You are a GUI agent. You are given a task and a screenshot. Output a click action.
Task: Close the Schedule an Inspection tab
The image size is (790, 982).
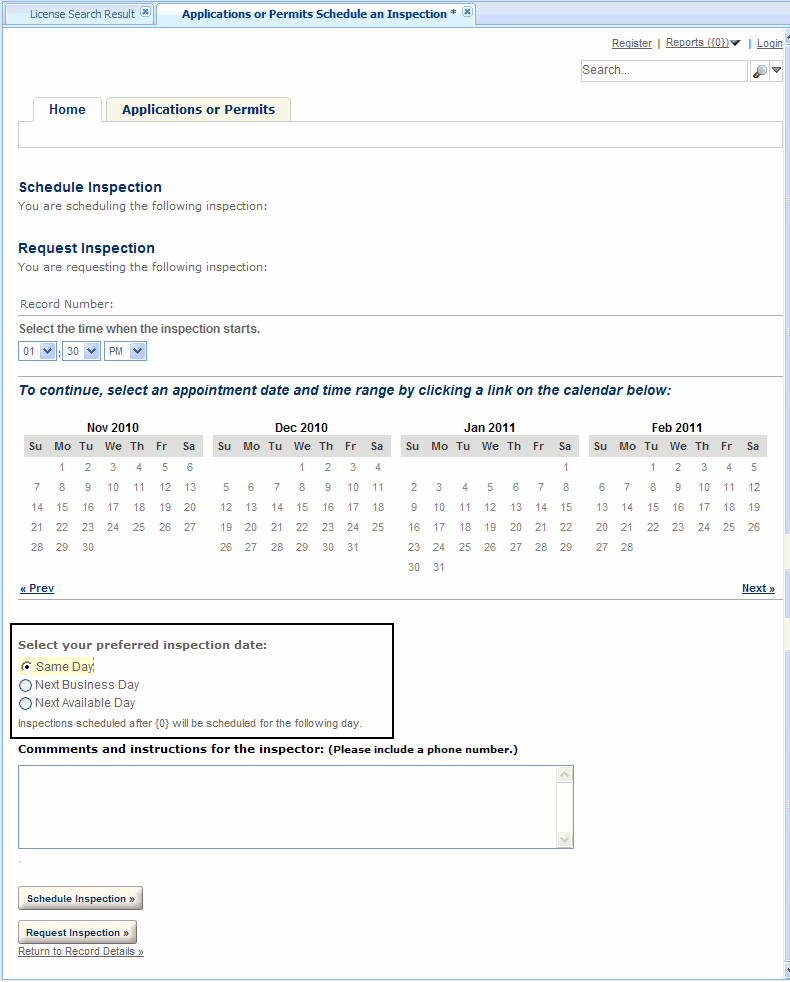coord(467,12)
